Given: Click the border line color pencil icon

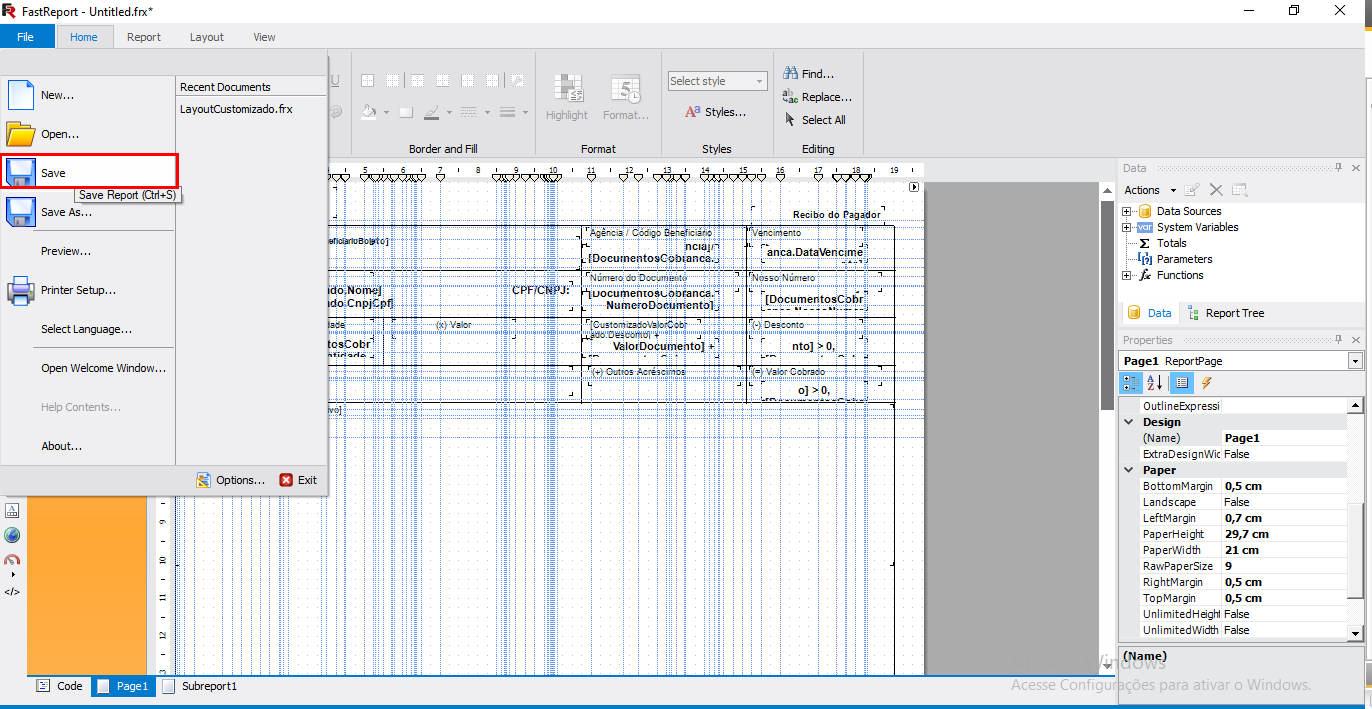Looking at the screenshot, I should [x=432, y=112].
